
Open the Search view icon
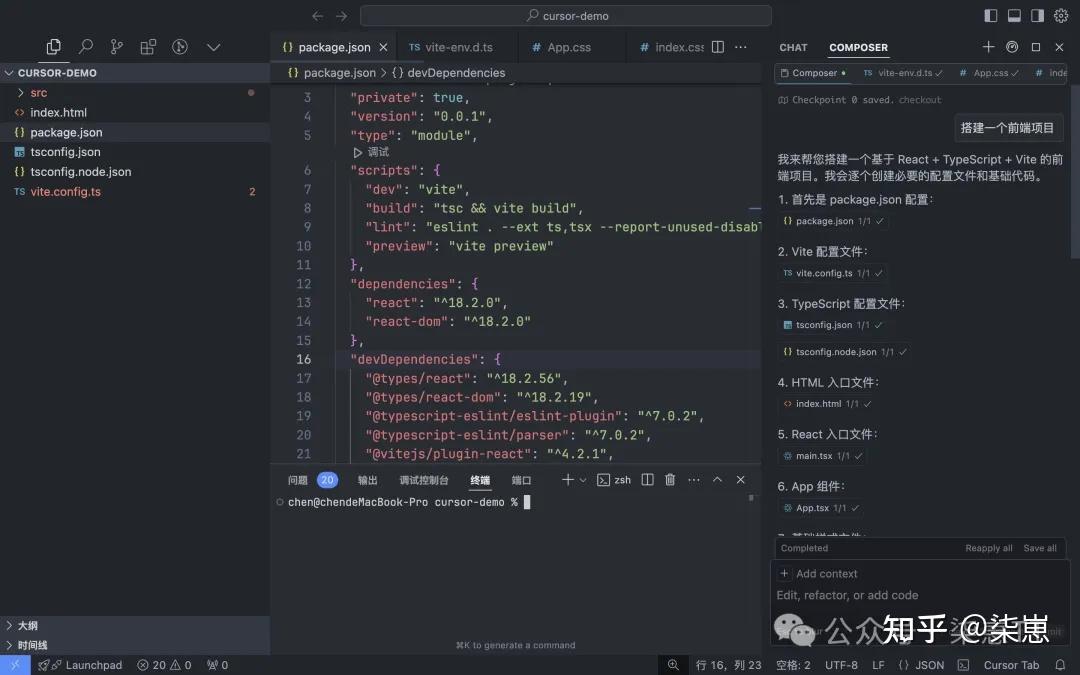pos(85,46)
